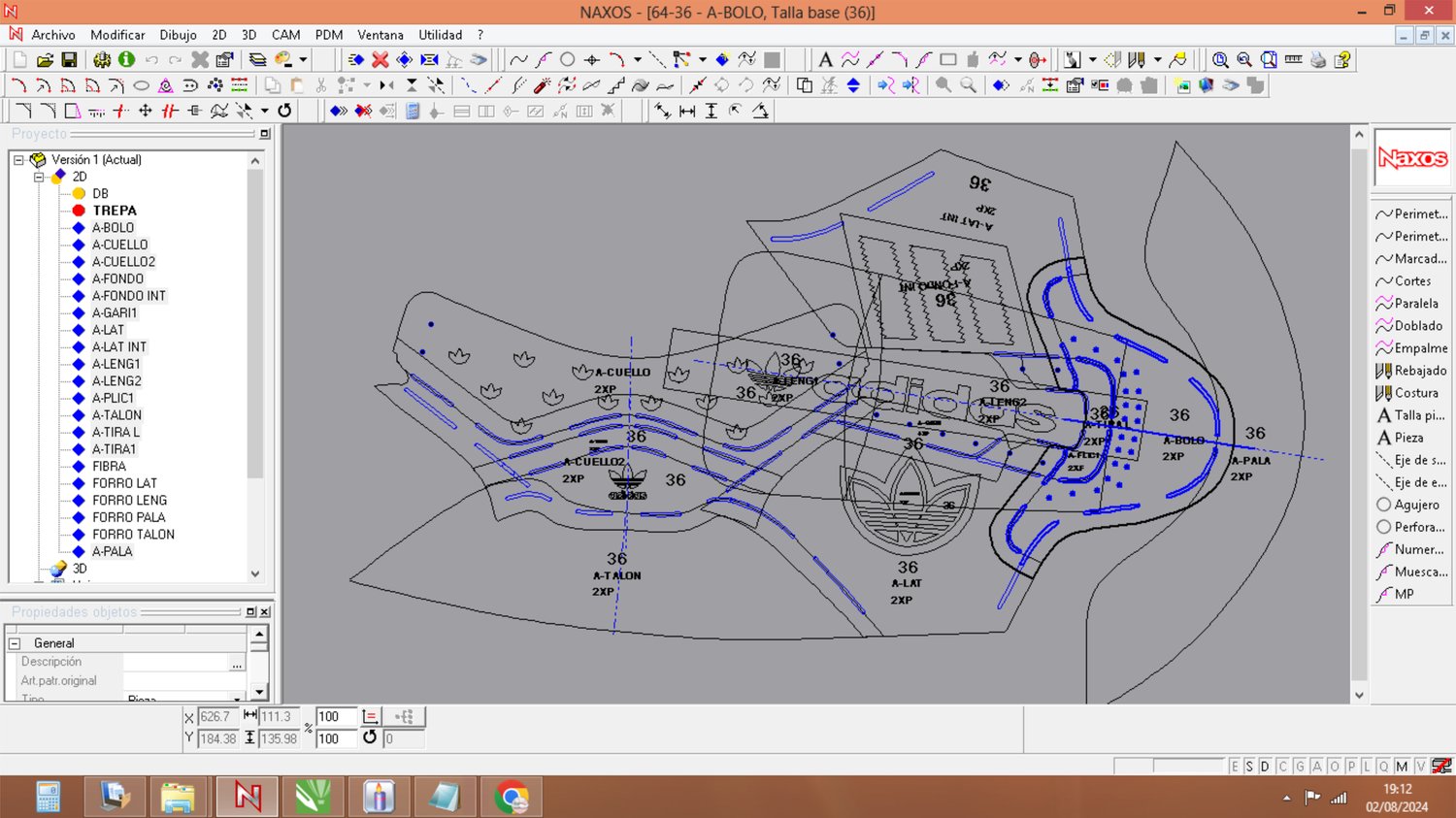The image size is (1456, 818).
Task: Toggle the M indicator in status bar
Action: pyautogui.click(x=1402, y=767)
